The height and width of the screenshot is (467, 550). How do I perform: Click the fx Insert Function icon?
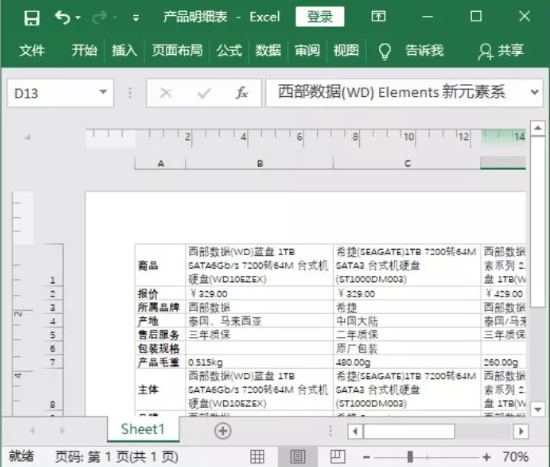[x=242, y=93]
